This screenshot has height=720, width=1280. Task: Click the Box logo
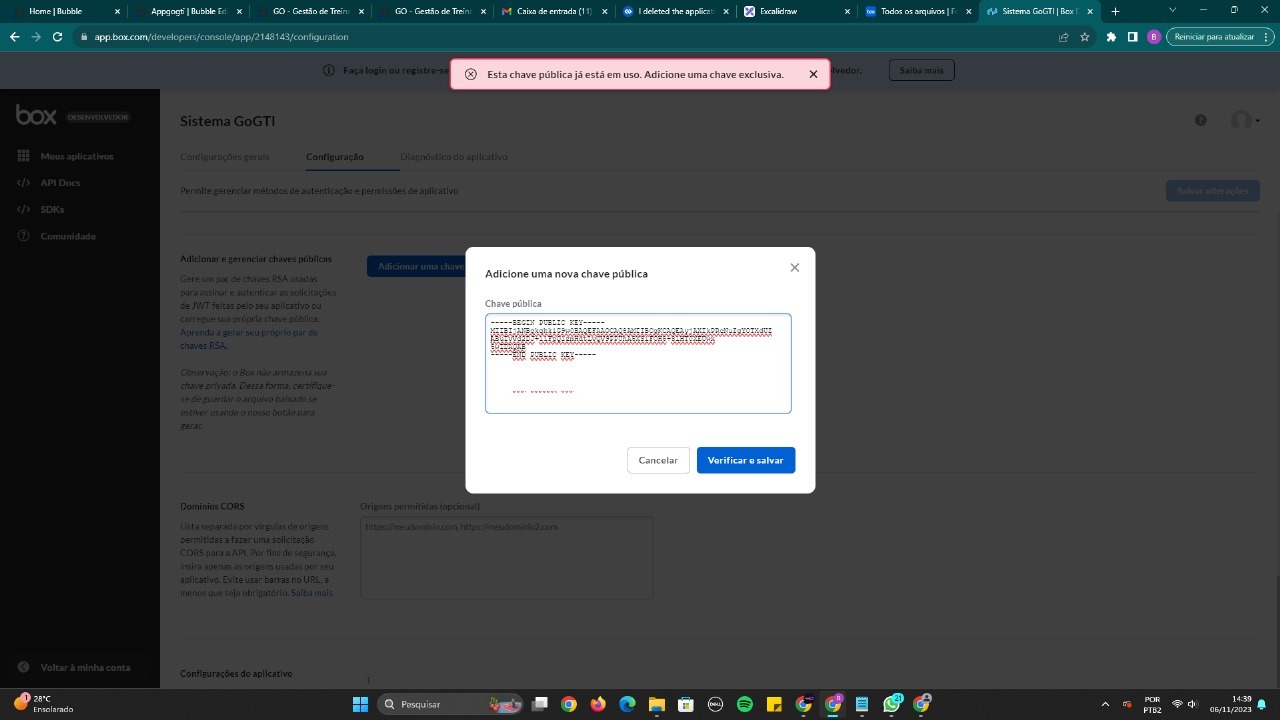36,115
